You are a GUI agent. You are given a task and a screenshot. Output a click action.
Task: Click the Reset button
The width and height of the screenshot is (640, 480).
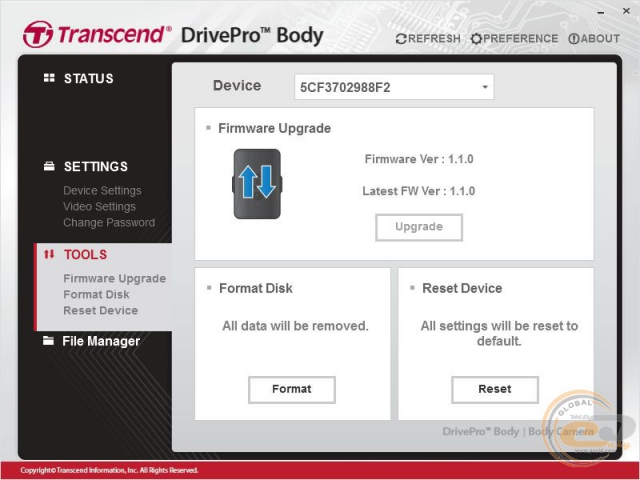(x=495, y=389)
